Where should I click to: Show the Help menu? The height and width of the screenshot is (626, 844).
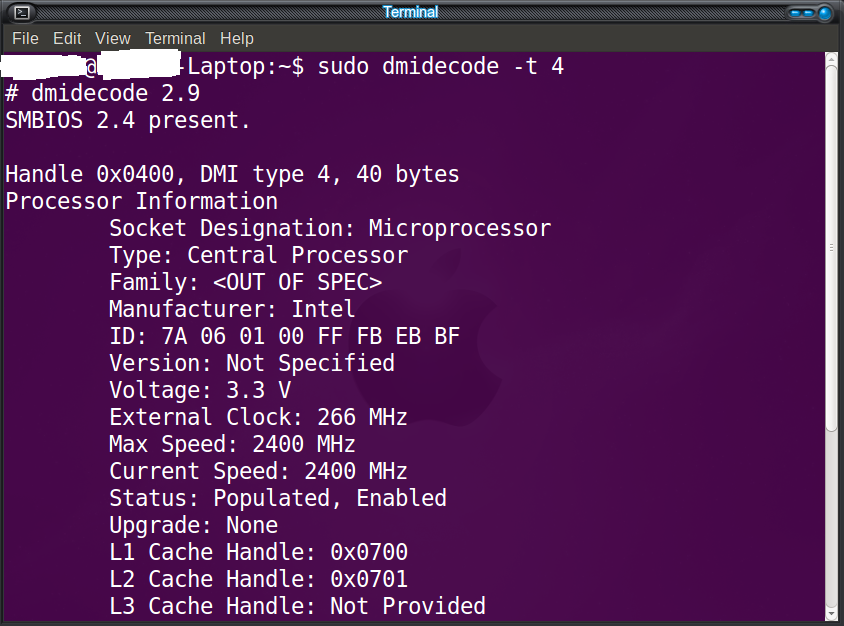[x=237, y=38]
